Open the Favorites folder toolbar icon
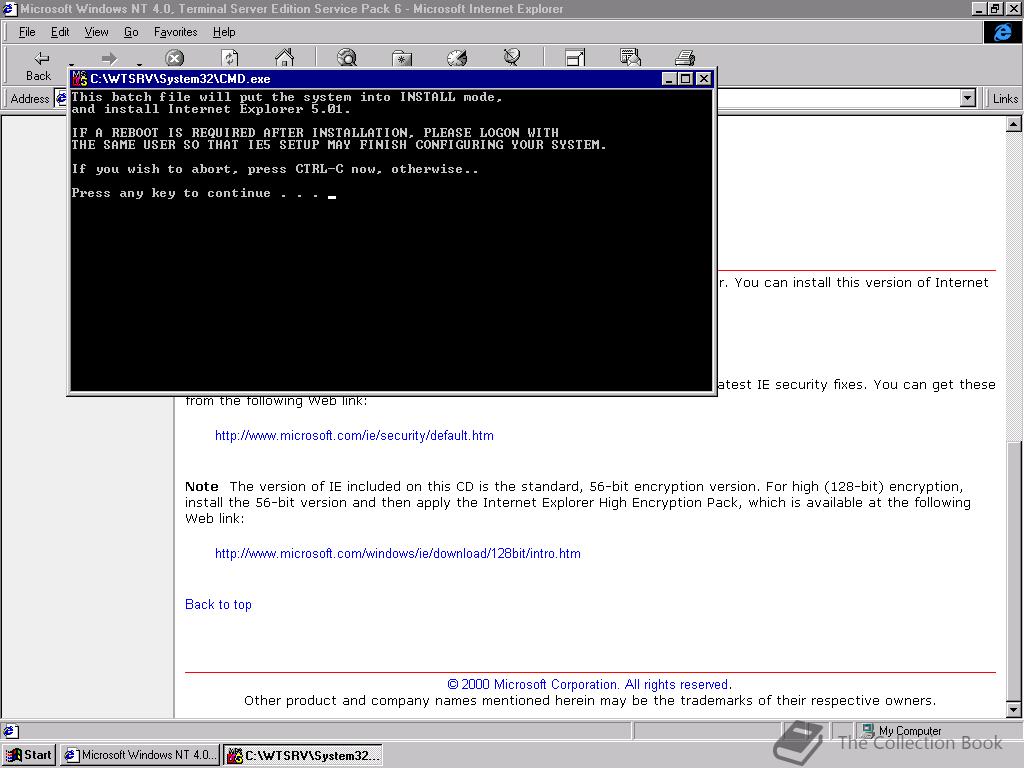Screen dimensions: 1024x768 (x=402, y=58)
